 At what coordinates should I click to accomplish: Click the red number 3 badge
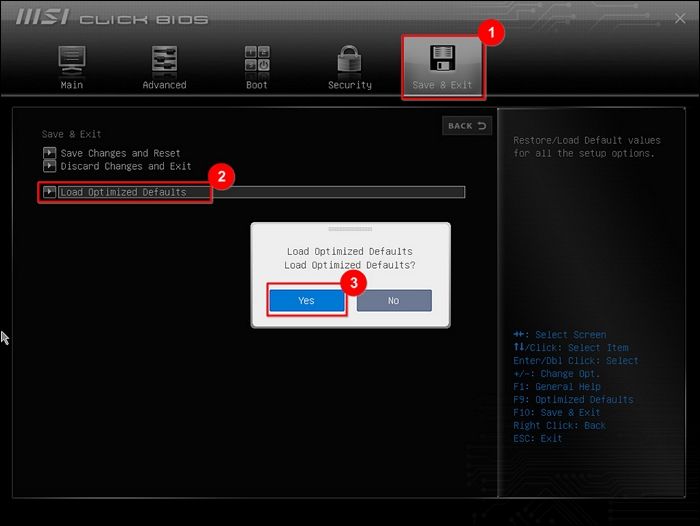[x=350, y=282]
